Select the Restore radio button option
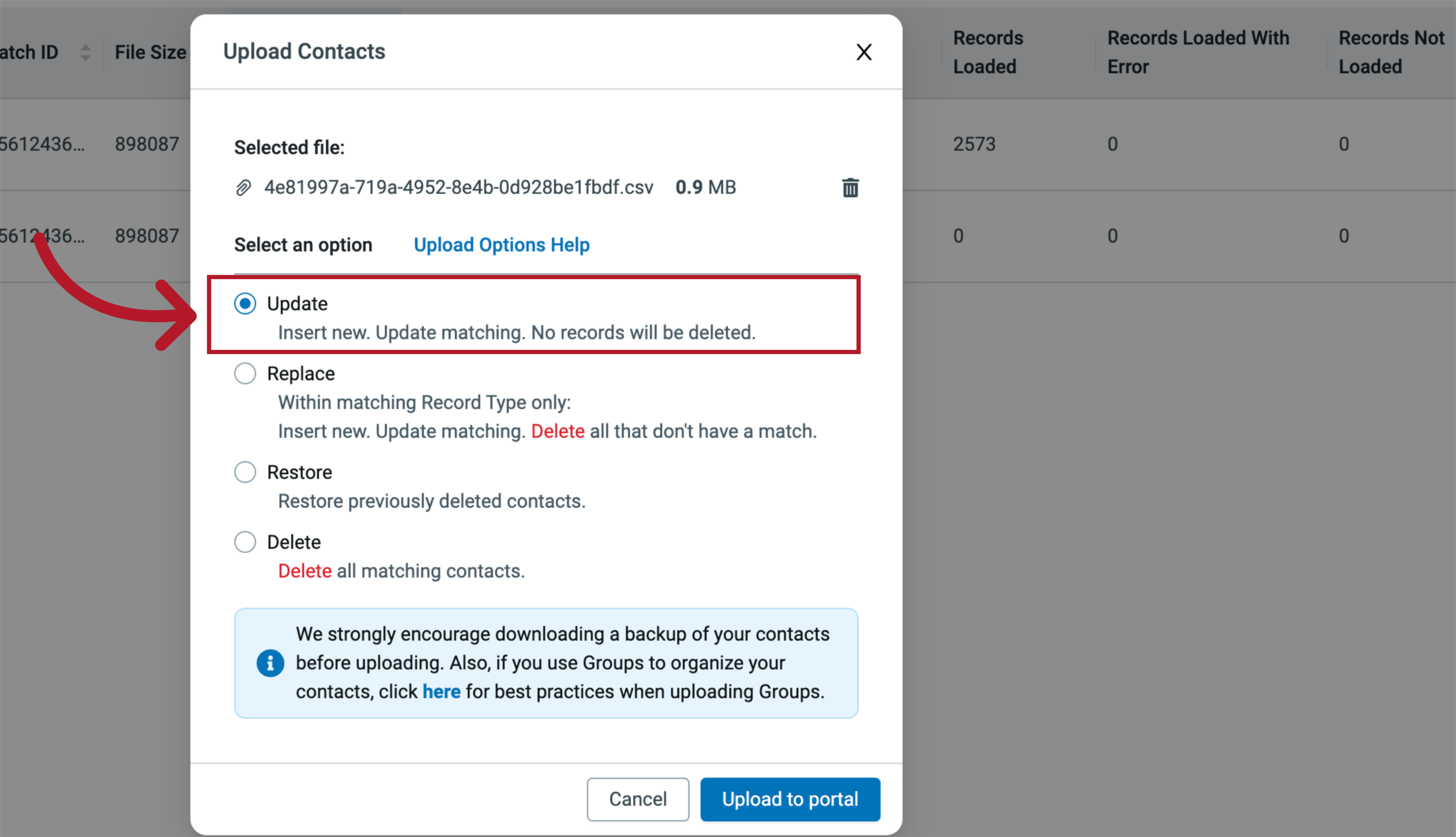This screenshot has width=1456, height=837. tap(245, 472)
